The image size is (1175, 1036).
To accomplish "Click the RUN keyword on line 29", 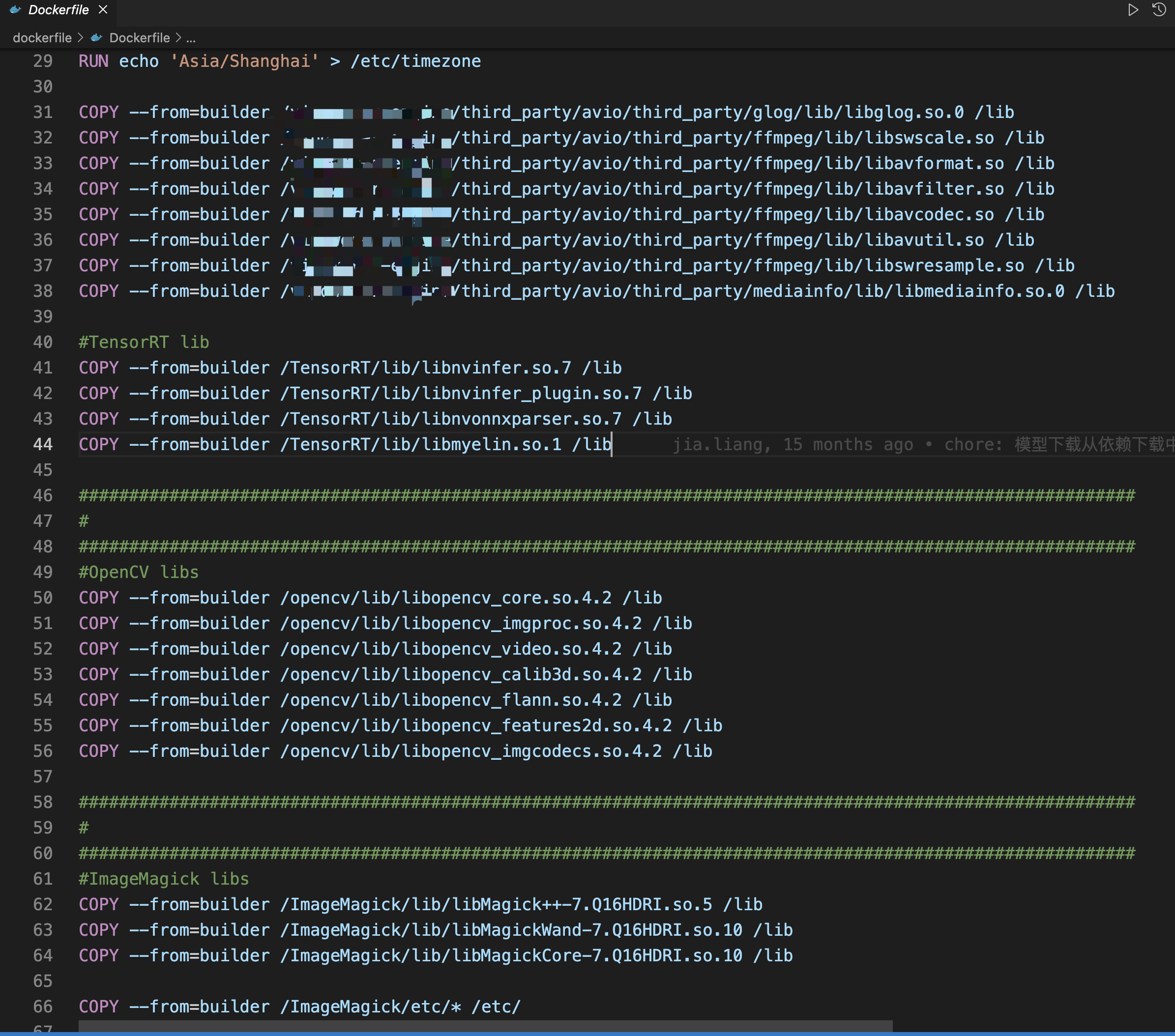I will (x=94, y=61).
